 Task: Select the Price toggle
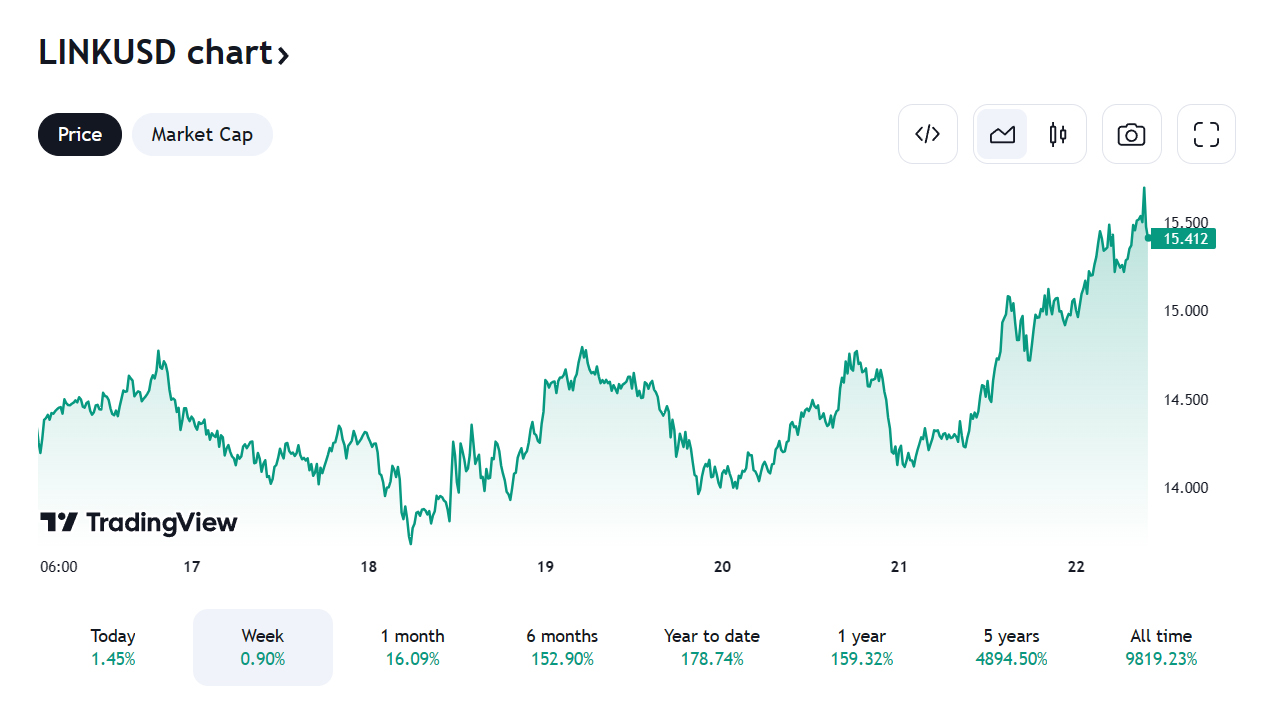(80, 134)
